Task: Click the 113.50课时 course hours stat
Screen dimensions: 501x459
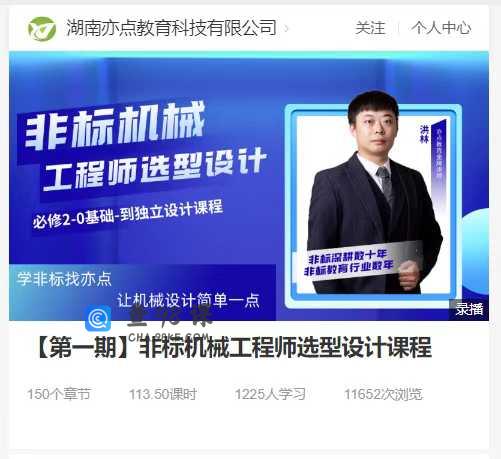Action: click(163, 394)
